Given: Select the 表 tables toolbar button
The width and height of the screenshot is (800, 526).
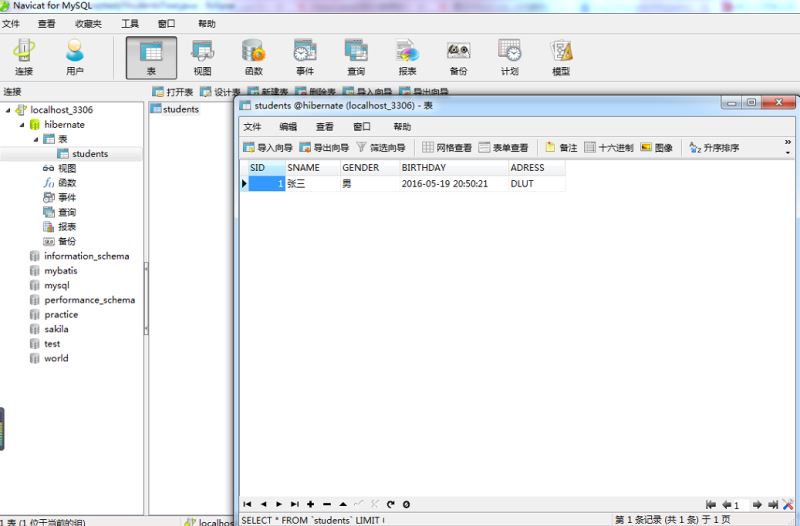Looking at the screenshot, I should [x=151, y=58].
